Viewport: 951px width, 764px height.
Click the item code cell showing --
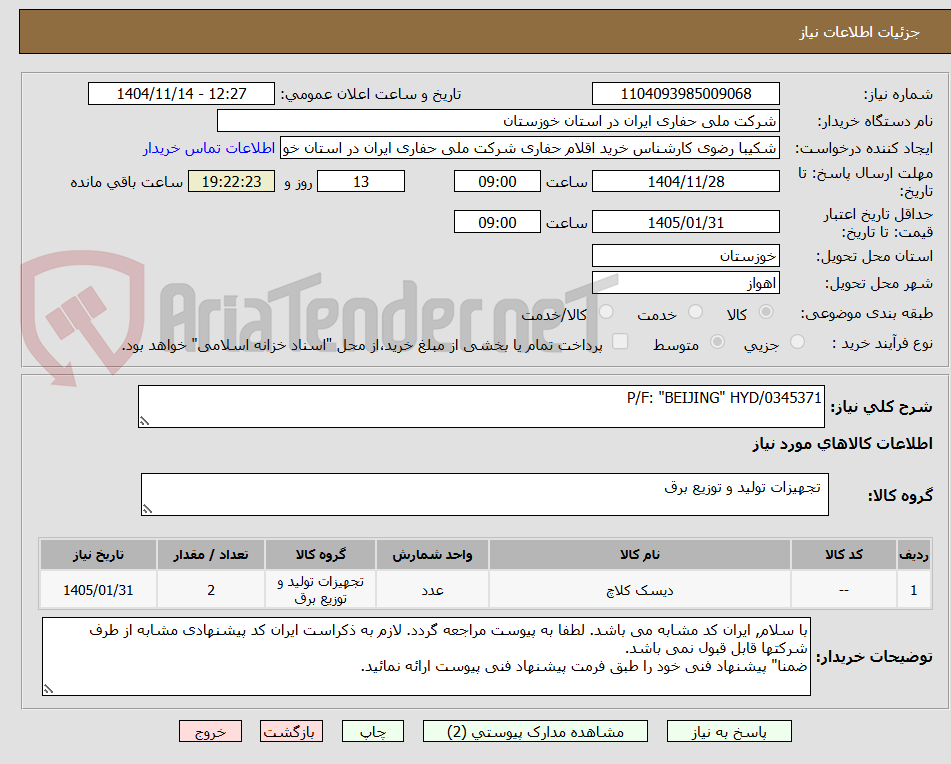[x=844, y=590]
